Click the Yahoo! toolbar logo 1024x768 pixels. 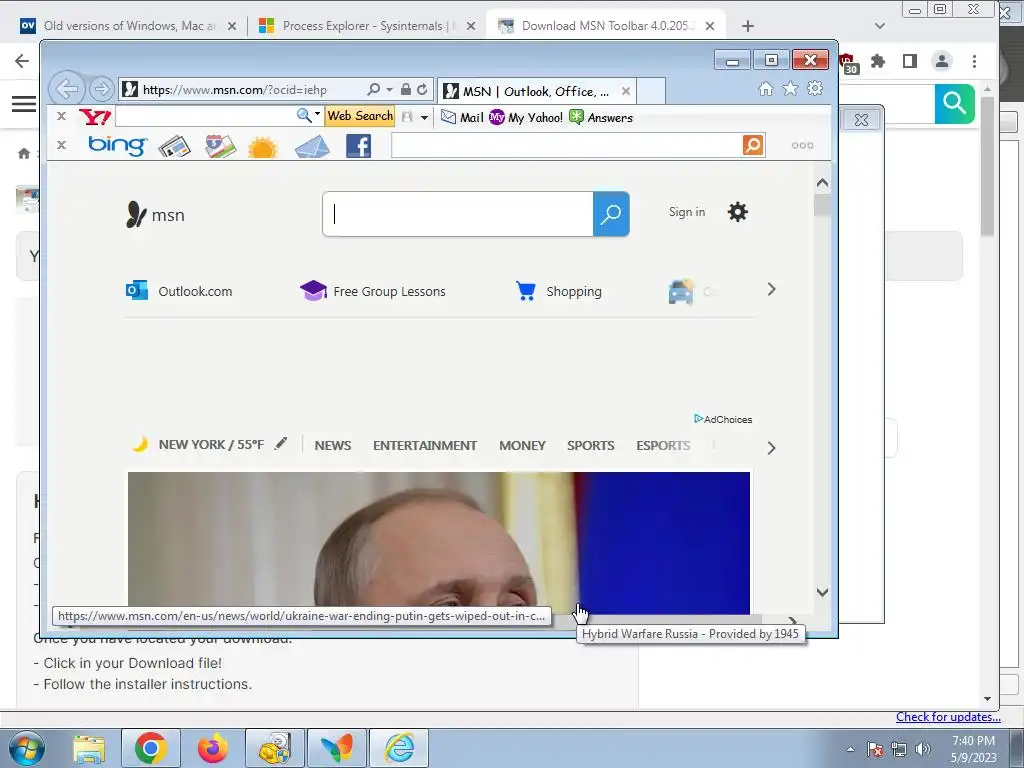click(95, 117)
